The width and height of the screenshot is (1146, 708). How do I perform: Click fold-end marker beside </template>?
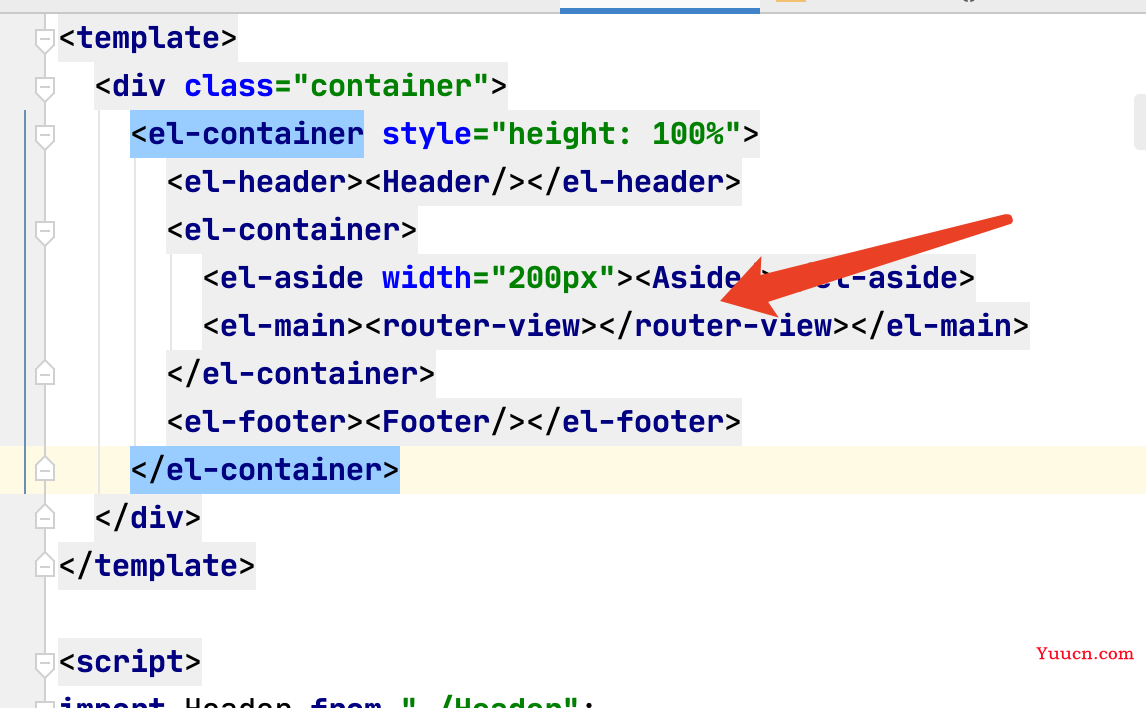[45, 565]
